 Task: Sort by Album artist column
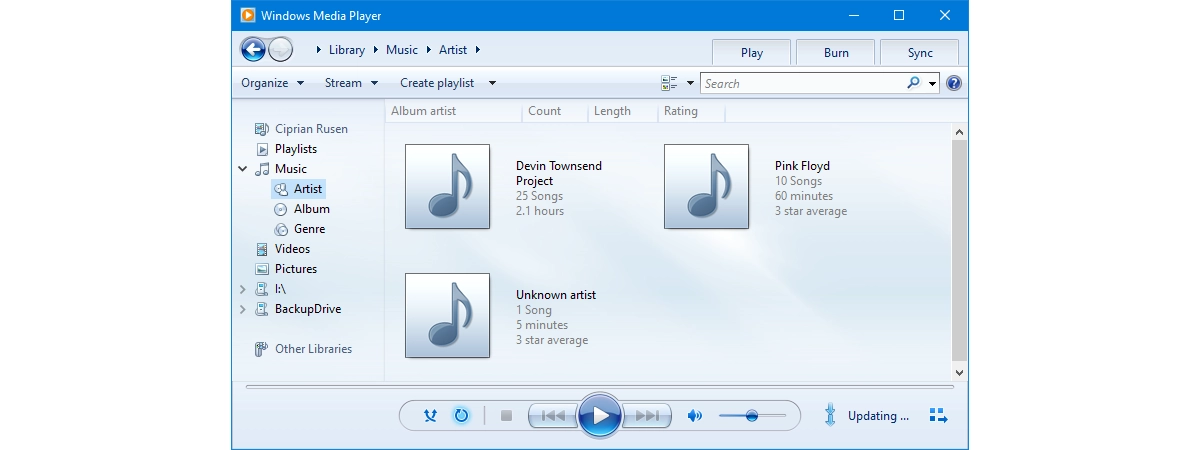453,111
